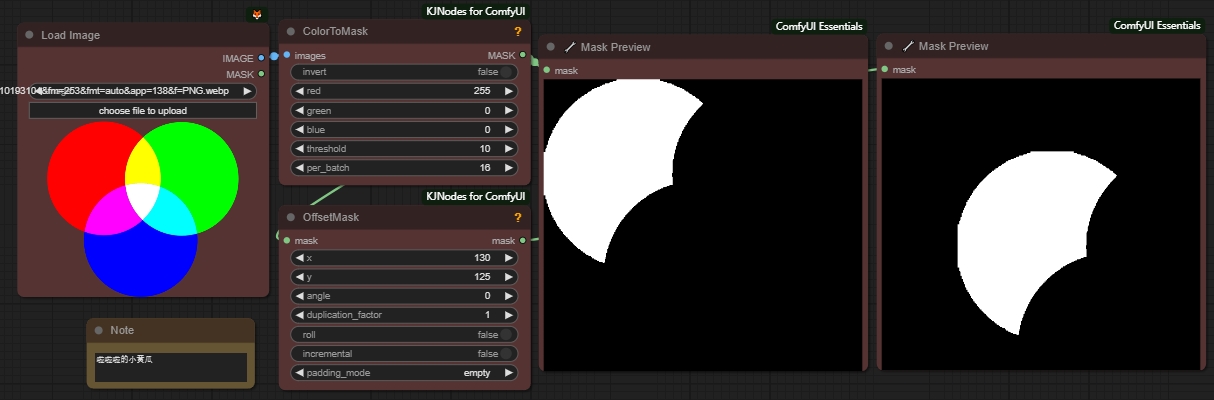Click the threshold value slider field
This screenshot has height=400, width=1214.
pyautogui.click(x=404, y=149)
